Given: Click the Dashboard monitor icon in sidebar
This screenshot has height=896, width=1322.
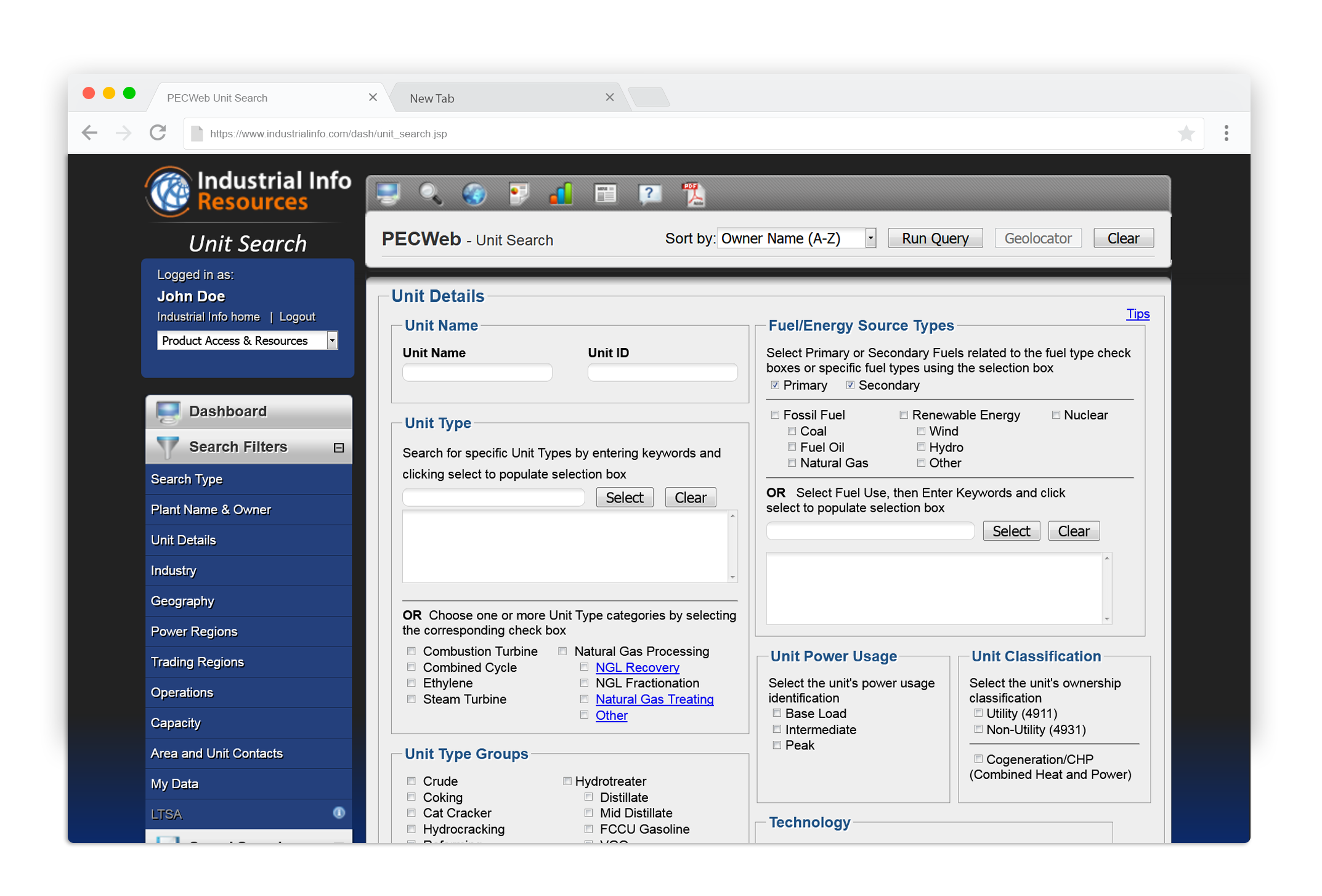Looking at the screenshot, I should 168,411.
